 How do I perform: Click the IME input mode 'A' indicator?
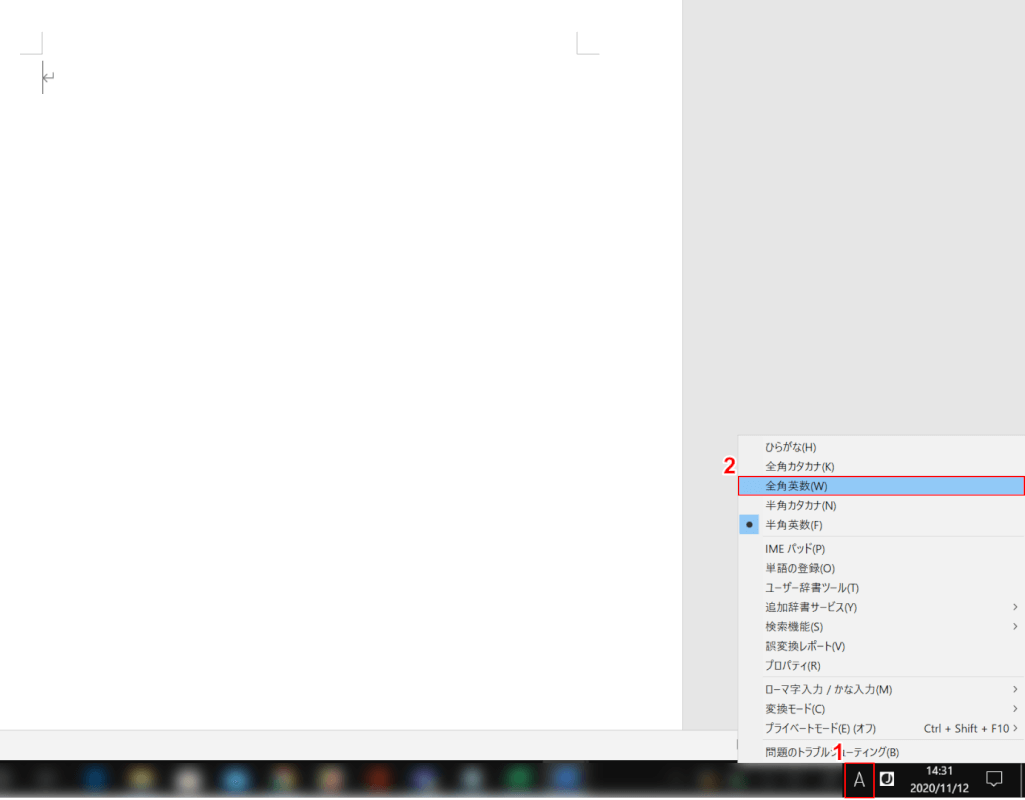click(x=859, y=780)
